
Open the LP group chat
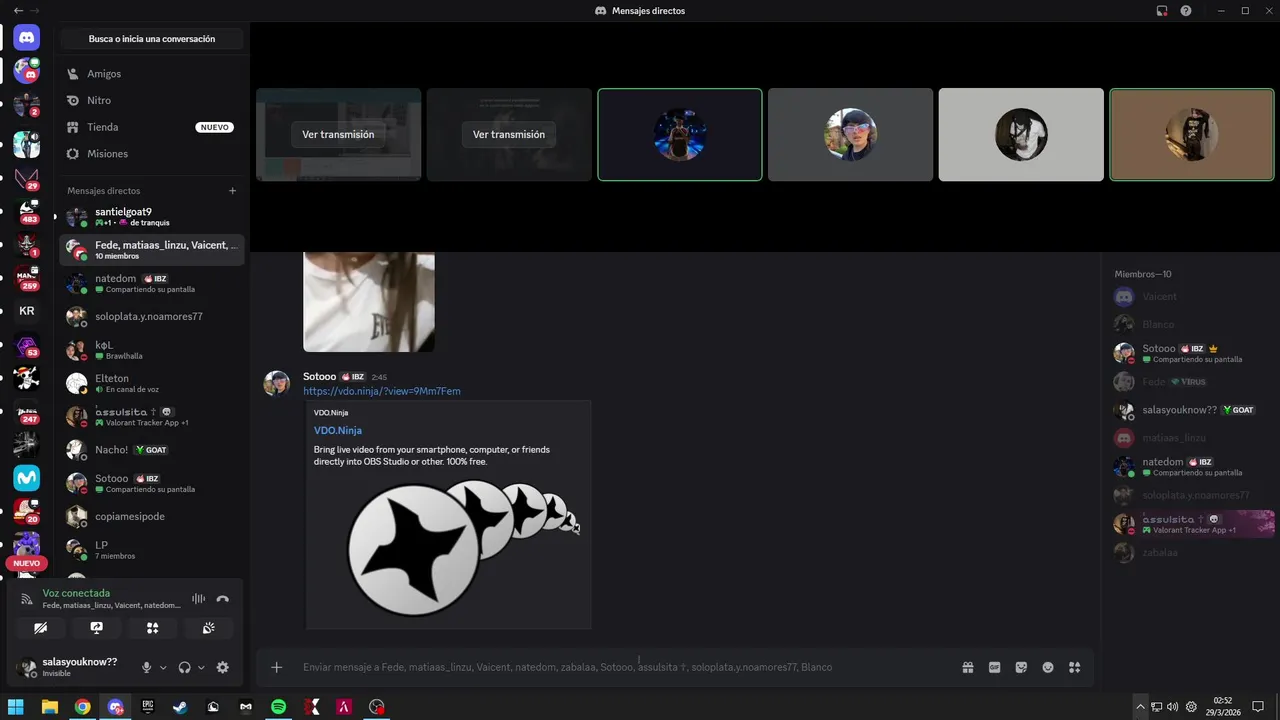pos(151,550)
